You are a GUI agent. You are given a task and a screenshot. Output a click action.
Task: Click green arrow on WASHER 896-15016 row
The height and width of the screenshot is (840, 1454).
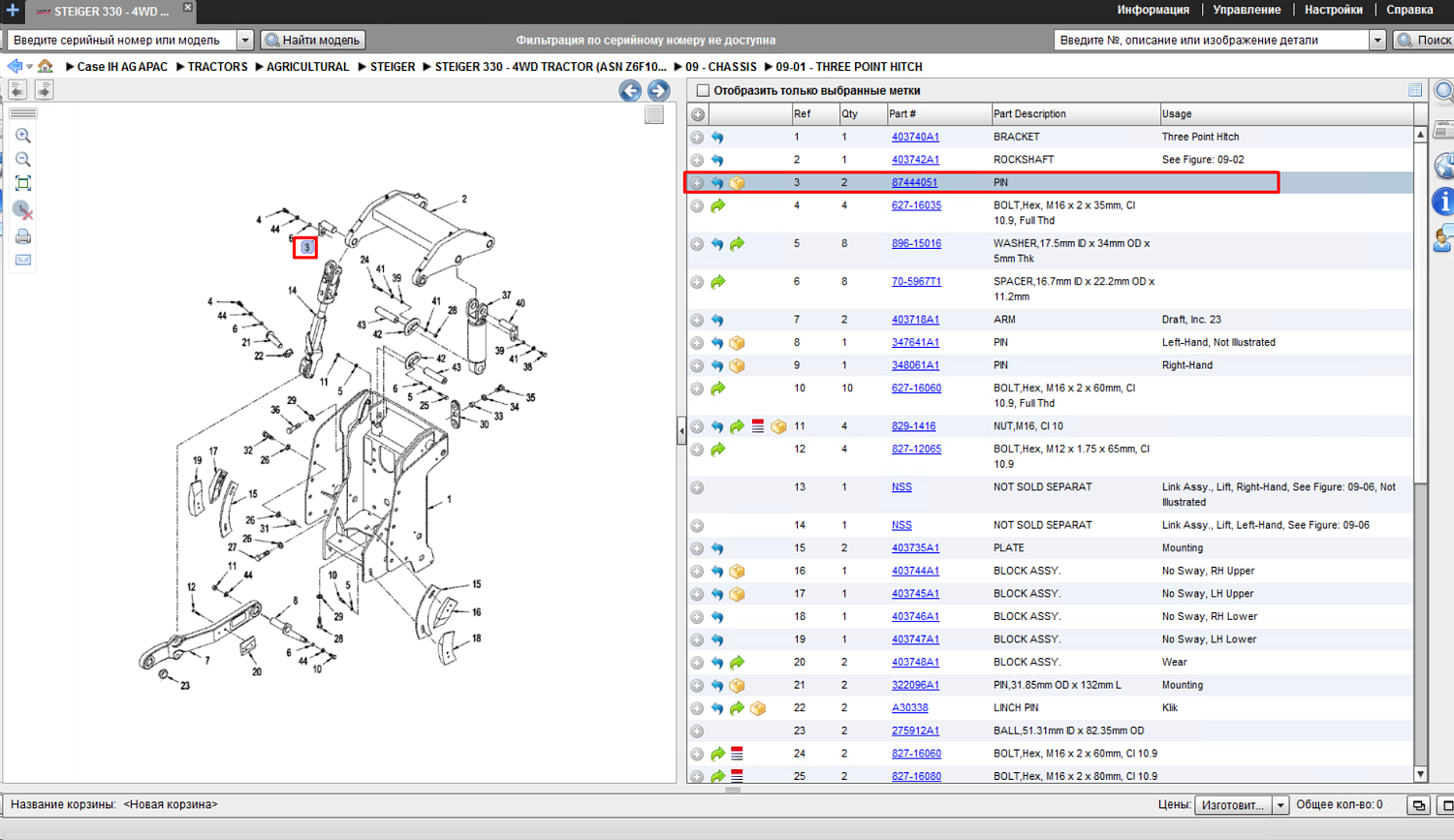coord(738,244)
